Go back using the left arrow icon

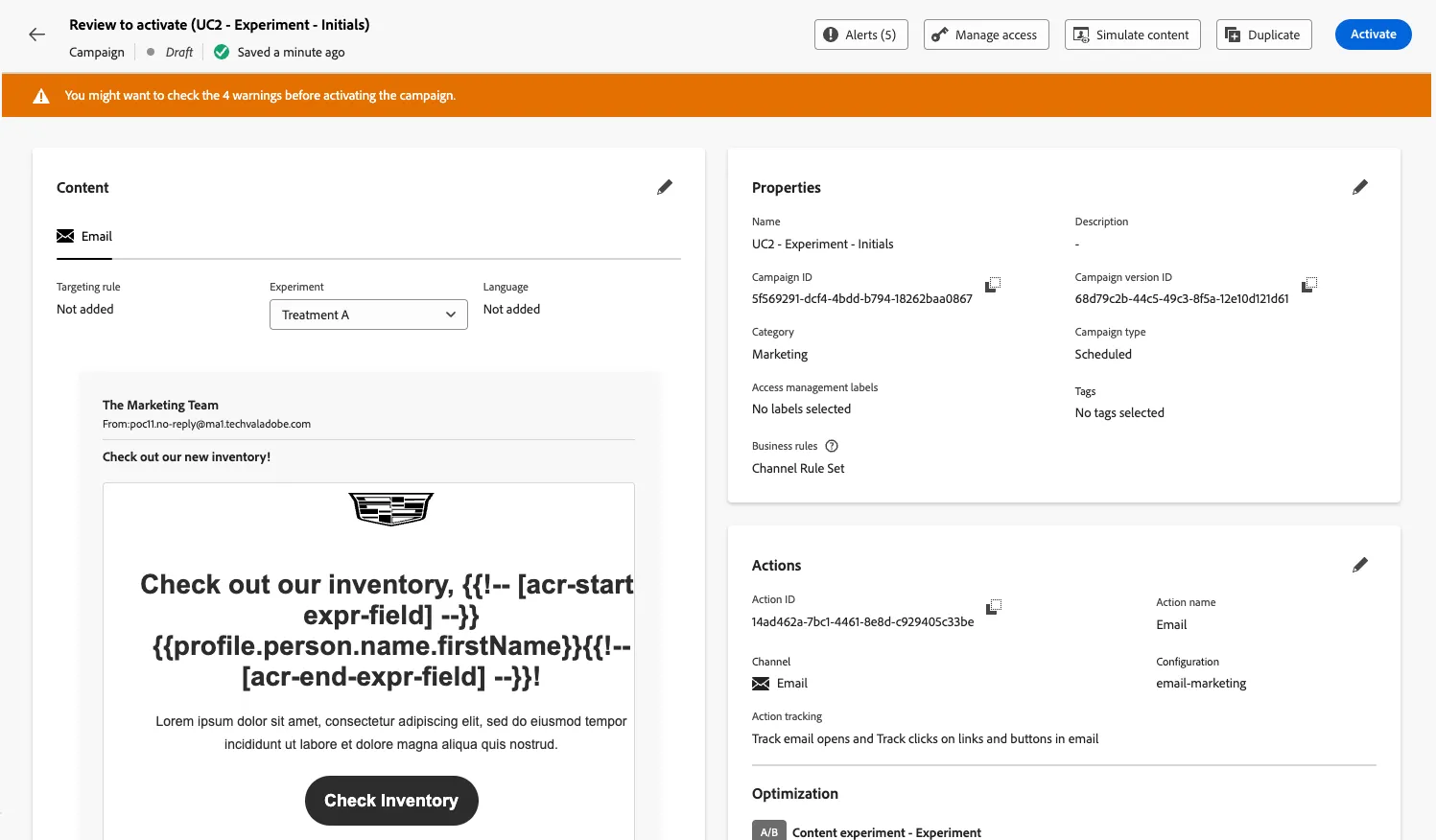[36, 35]
